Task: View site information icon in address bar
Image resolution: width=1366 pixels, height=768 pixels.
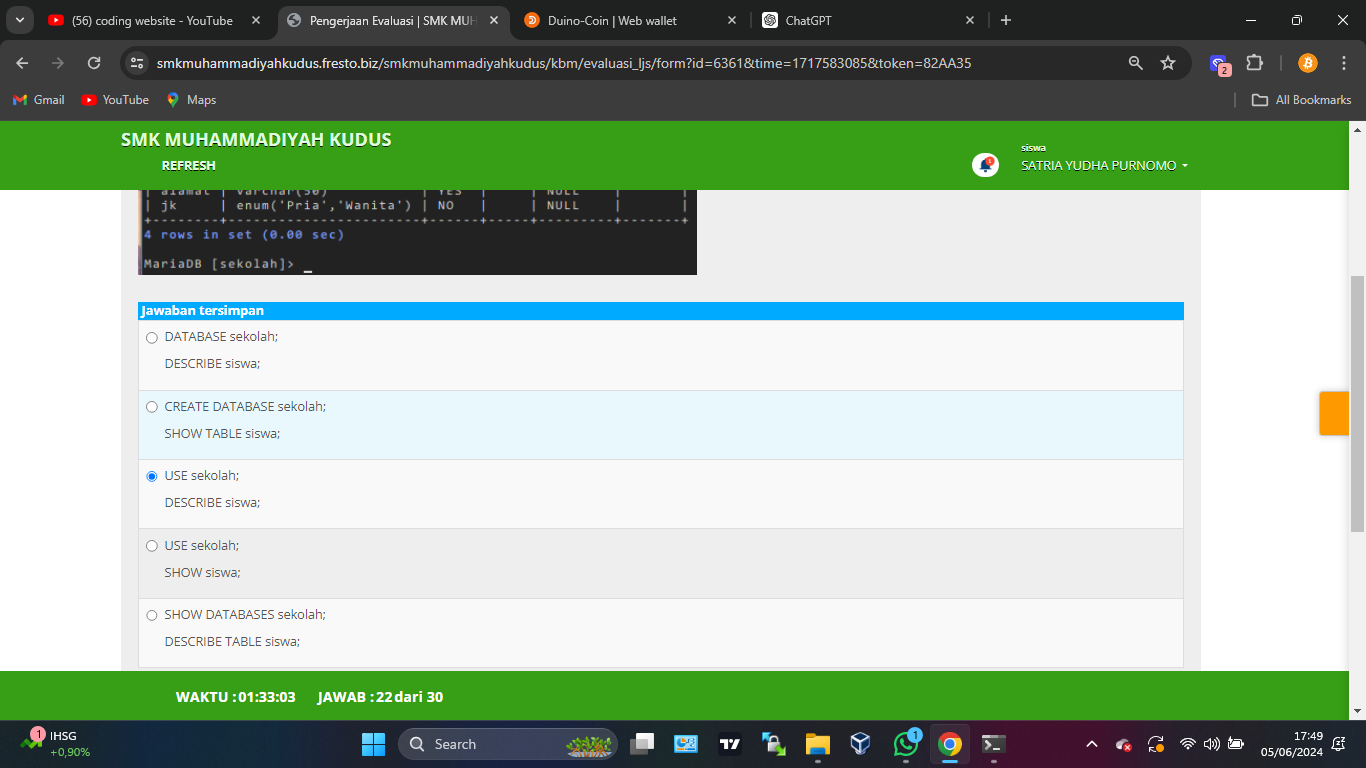Action: [137, 63]
